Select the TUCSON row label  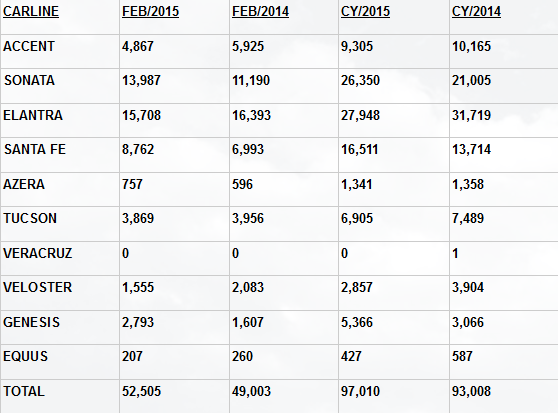(30, 218)
